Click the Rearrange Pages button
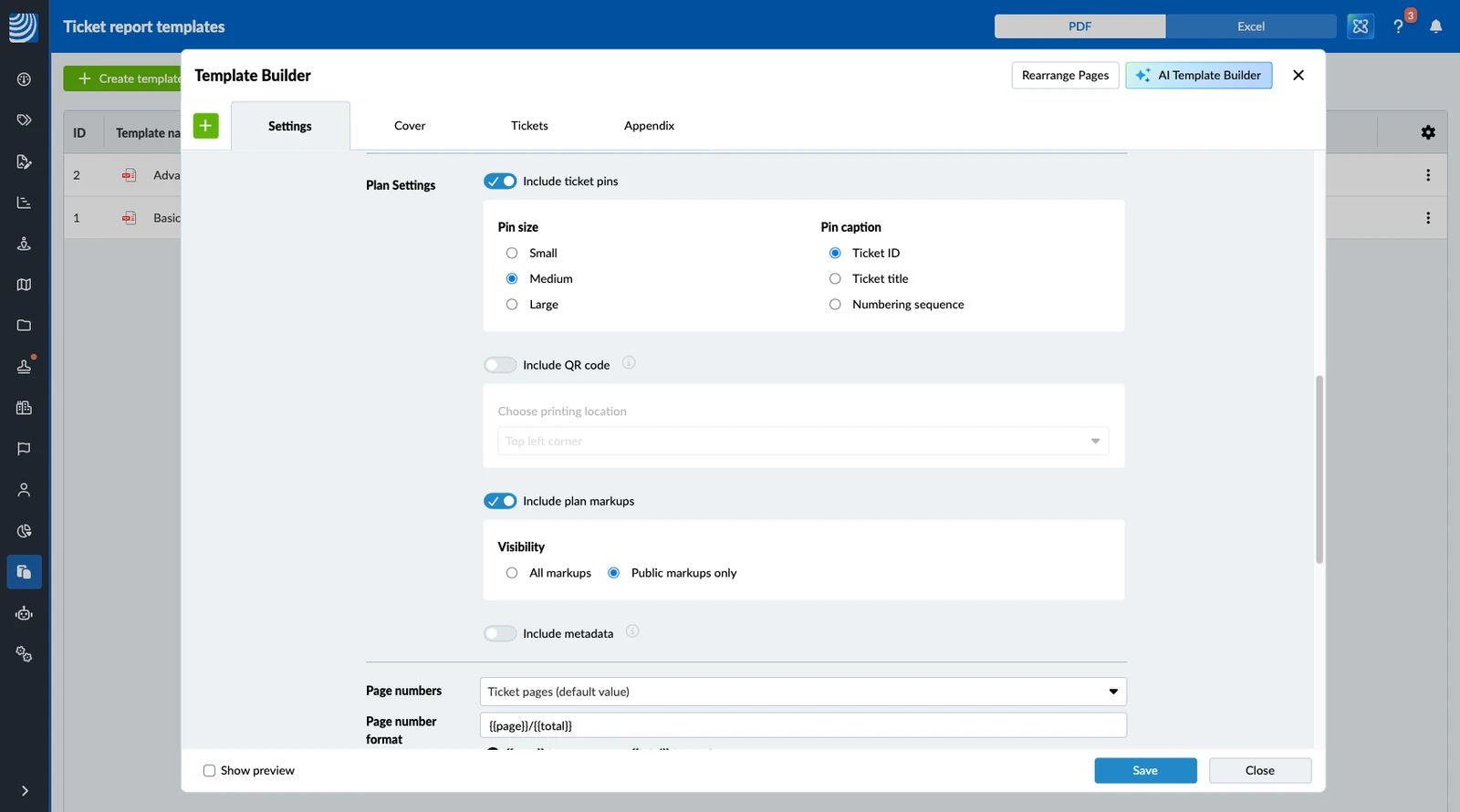Image resolution: width=1460 pixels, height=812 pixels. pyautogui.click(x=1065, y=75)
